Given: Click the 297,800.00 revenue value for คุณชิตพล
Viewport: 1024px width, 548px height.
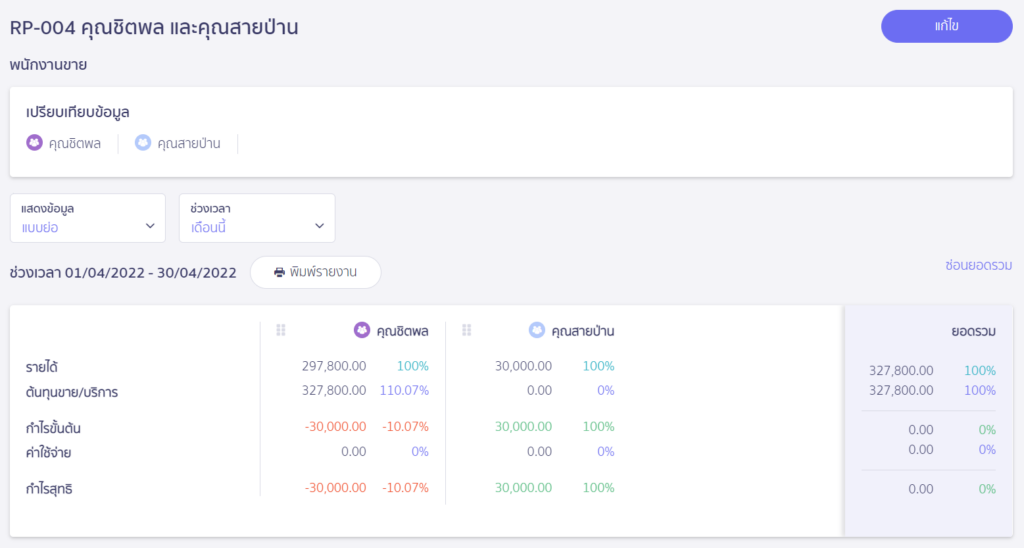Looking at the screenshot, I should 333,367.
